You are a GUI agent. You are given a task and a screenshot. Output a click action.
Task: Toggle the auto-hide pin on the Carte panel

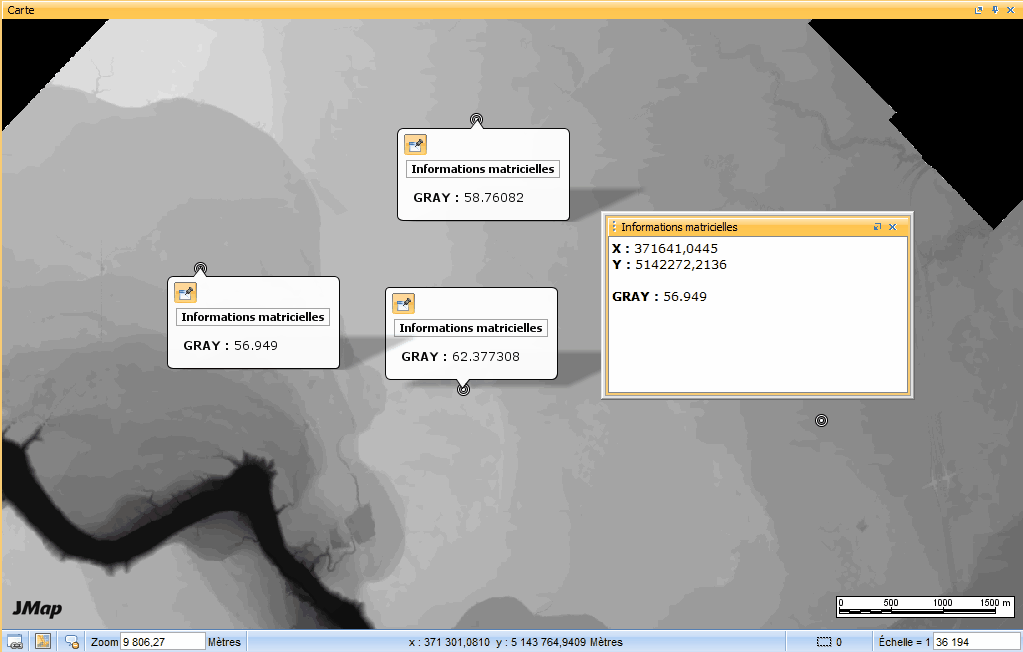coord(993,10)
